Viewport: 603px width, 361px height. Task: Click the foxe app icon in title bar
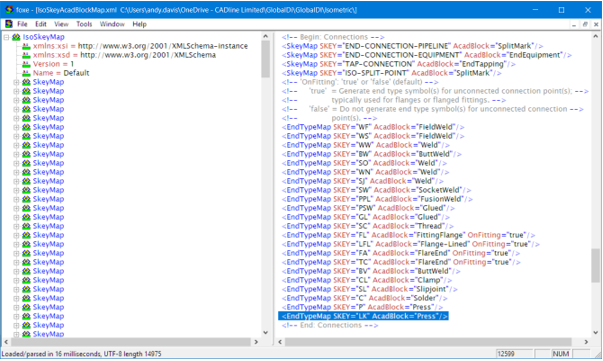pos(8,10)
